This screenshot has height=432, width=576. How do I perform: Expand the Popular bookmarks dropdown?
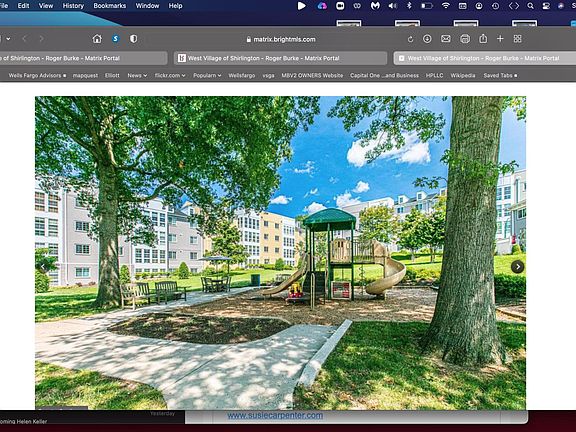pyautogui.click(x=207, y=75)
